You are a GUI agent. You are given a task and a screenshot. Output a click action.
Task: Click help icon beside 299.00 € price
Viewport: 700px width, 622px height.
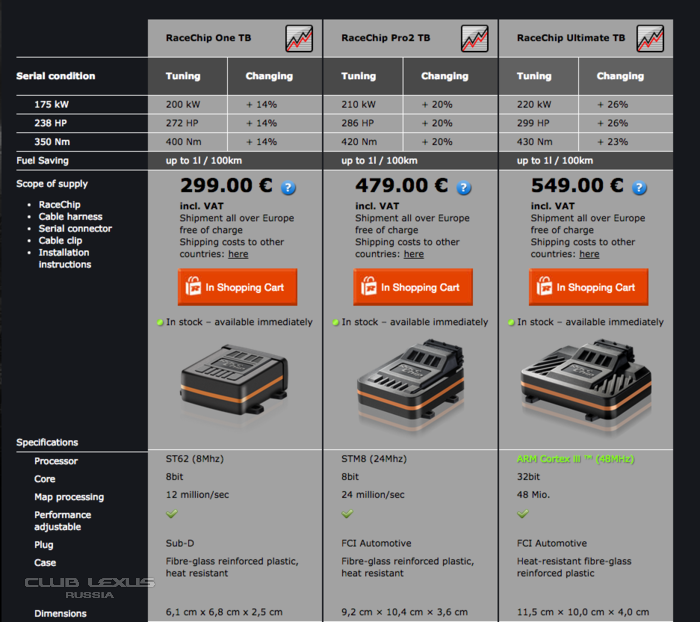[x=288, y=188]
